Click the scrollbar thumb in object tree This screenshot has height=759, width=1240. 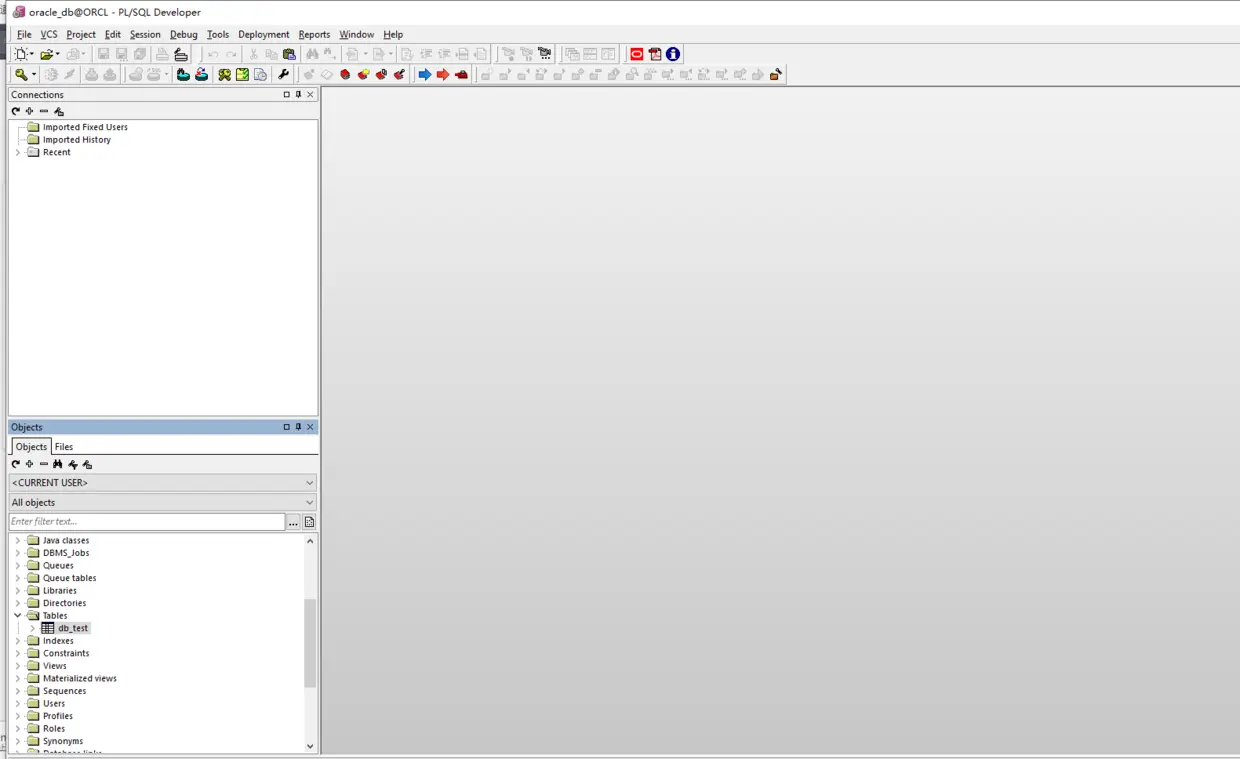click(310, 643)
